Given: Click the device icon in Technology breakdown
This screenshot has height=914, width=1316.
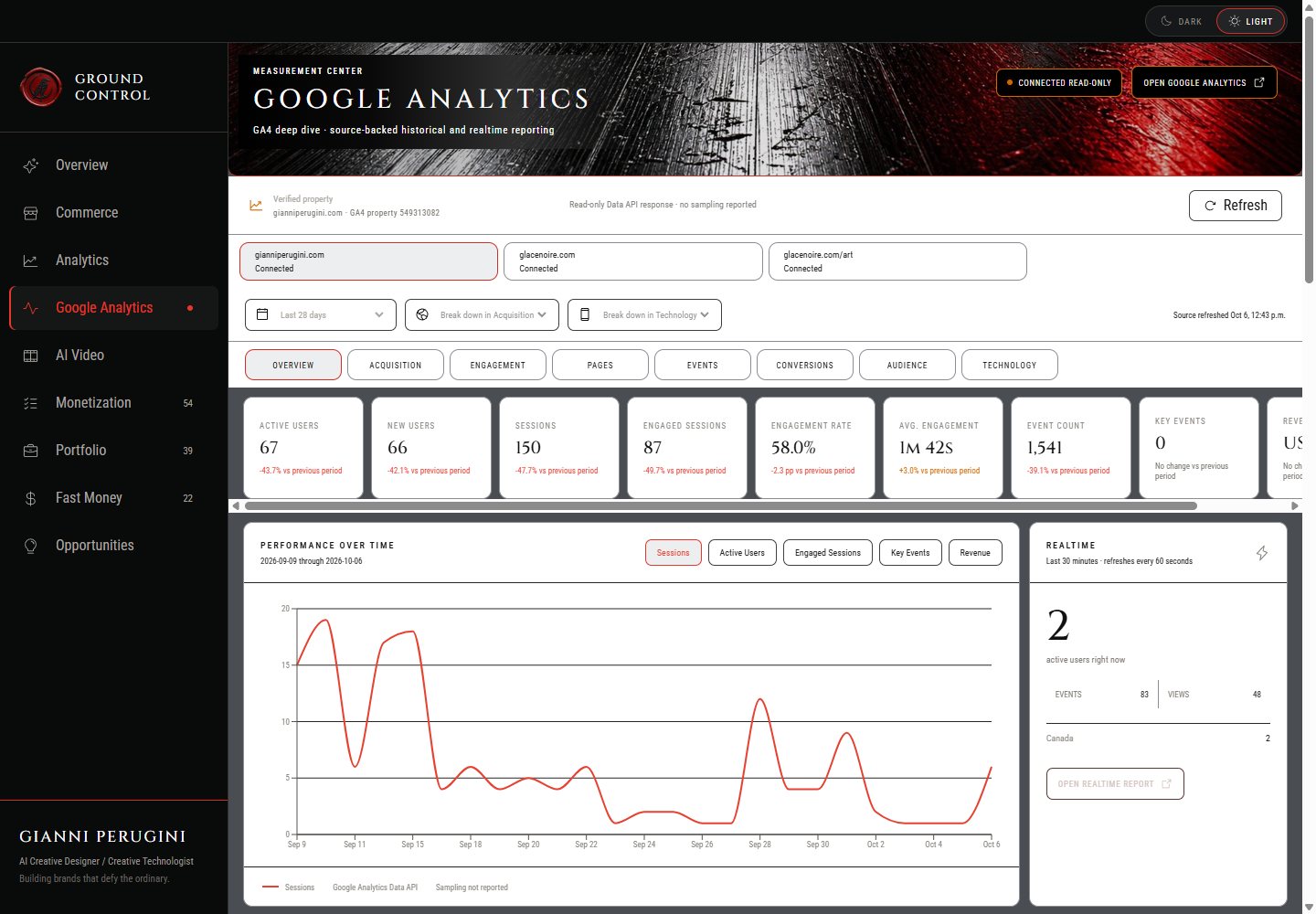Looking at the screenshot, I should pyautogui.click(x=585, y=314).
